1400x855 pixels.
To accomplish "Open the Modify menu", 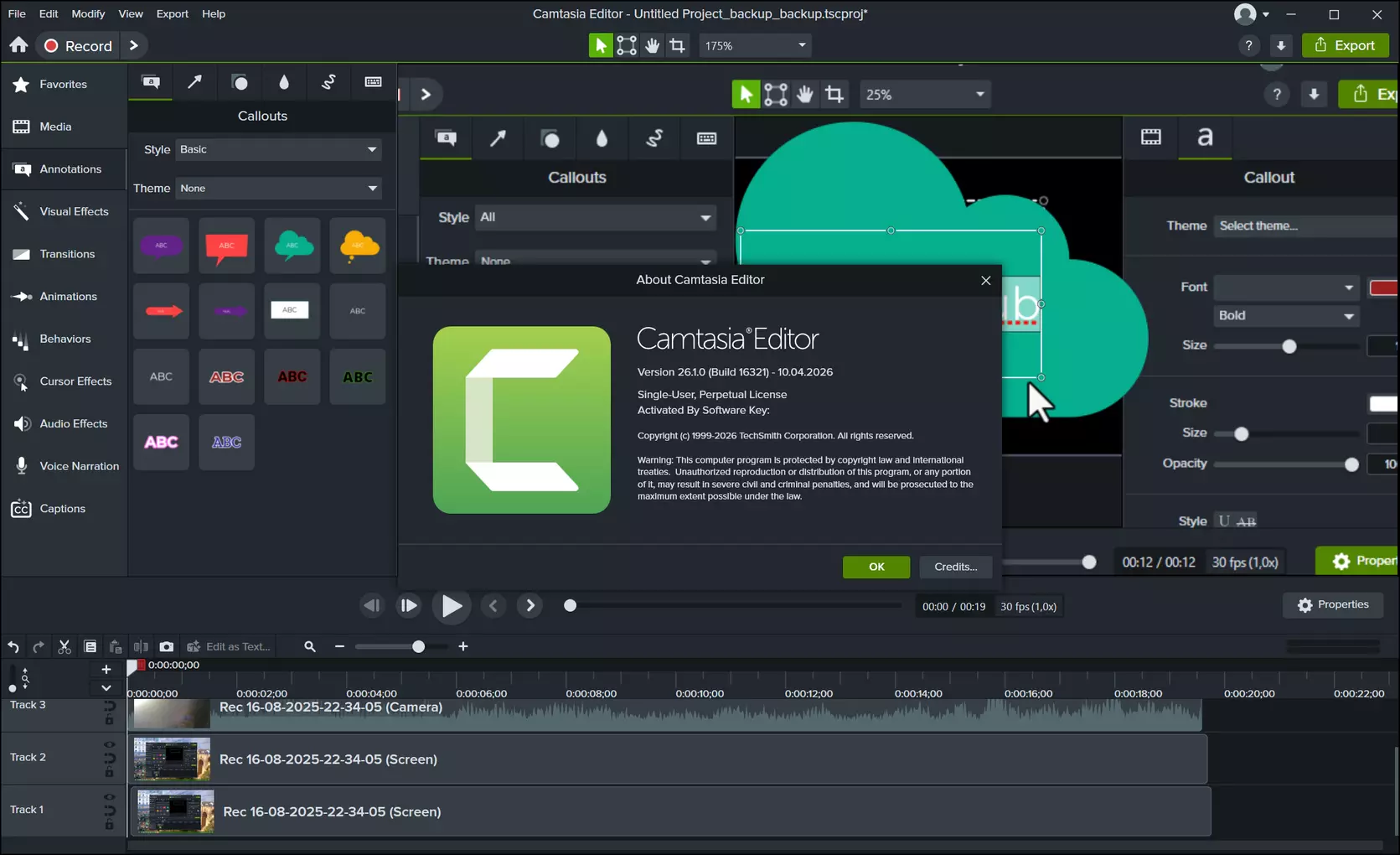I will 88,13.
